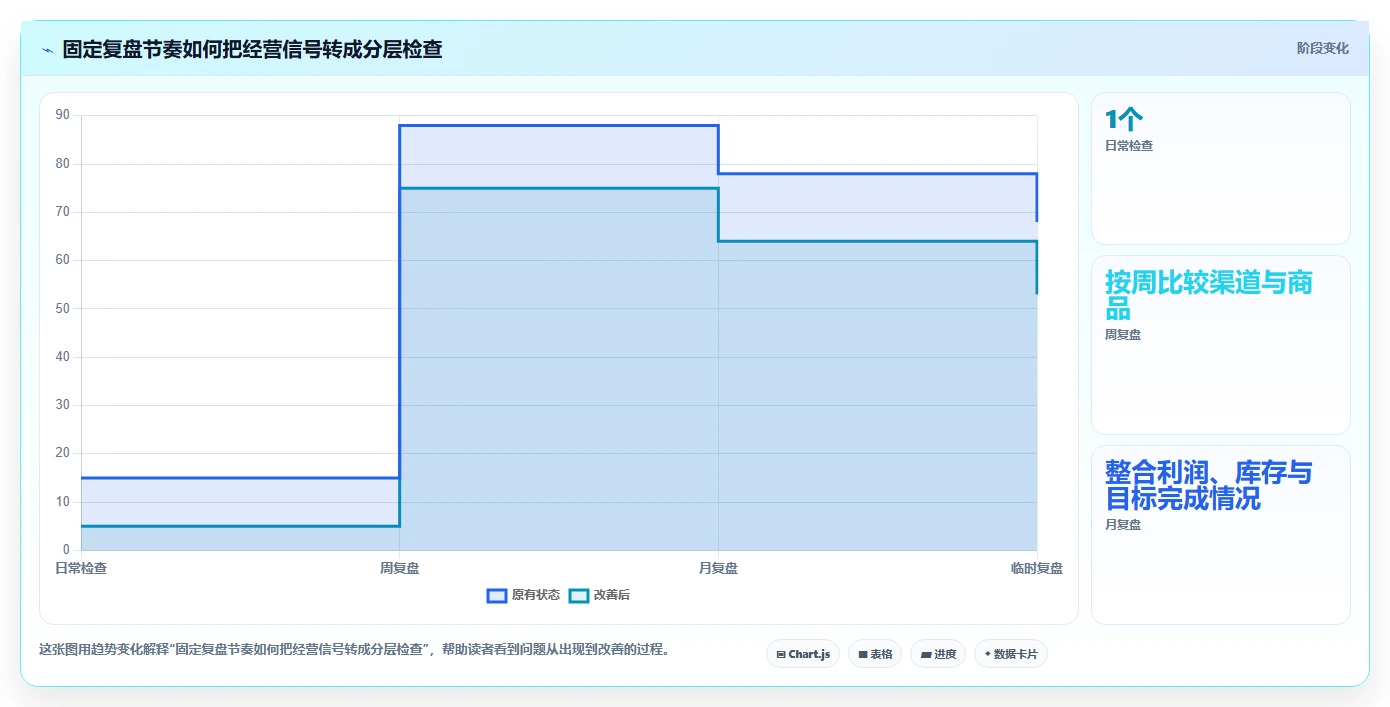Toggle the 原有状态 legend color box
This screenshot has height=707, width=1390.
click(x=497, y=595)
